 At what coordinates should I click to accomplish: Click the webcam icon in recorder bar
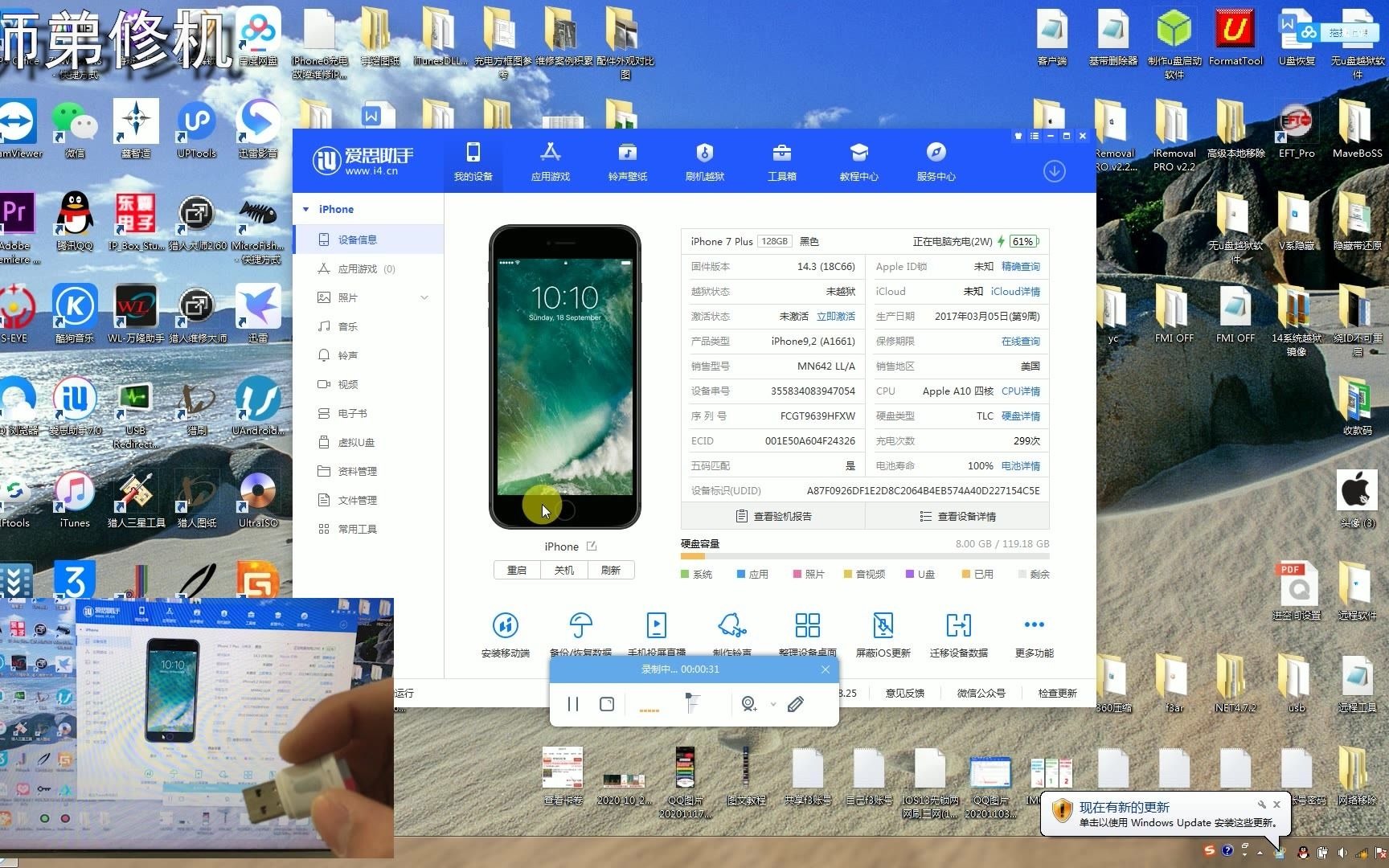[x=748, y=704]
